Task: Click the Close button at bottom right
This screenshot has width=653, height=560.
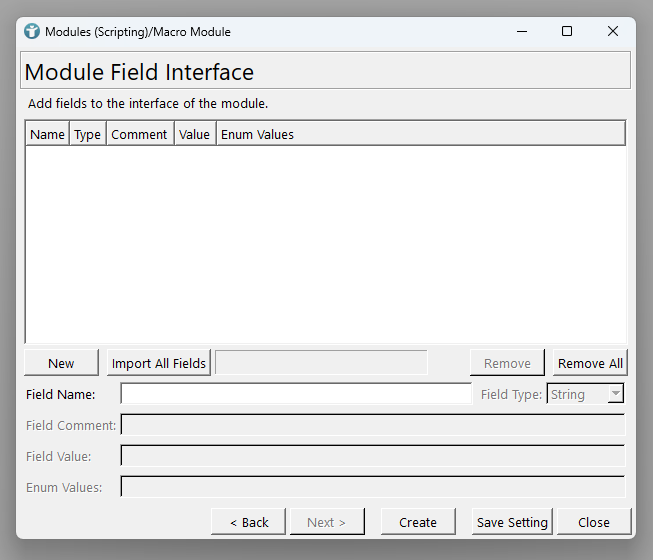Action: pyautogui.click(x=593, y=522)
